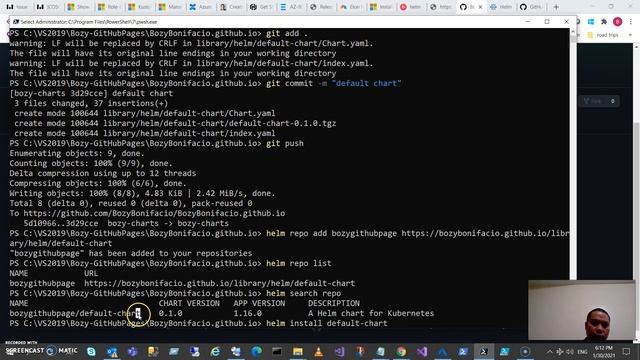Launch Internet Explorer from taskbar

tap(215, 351)
